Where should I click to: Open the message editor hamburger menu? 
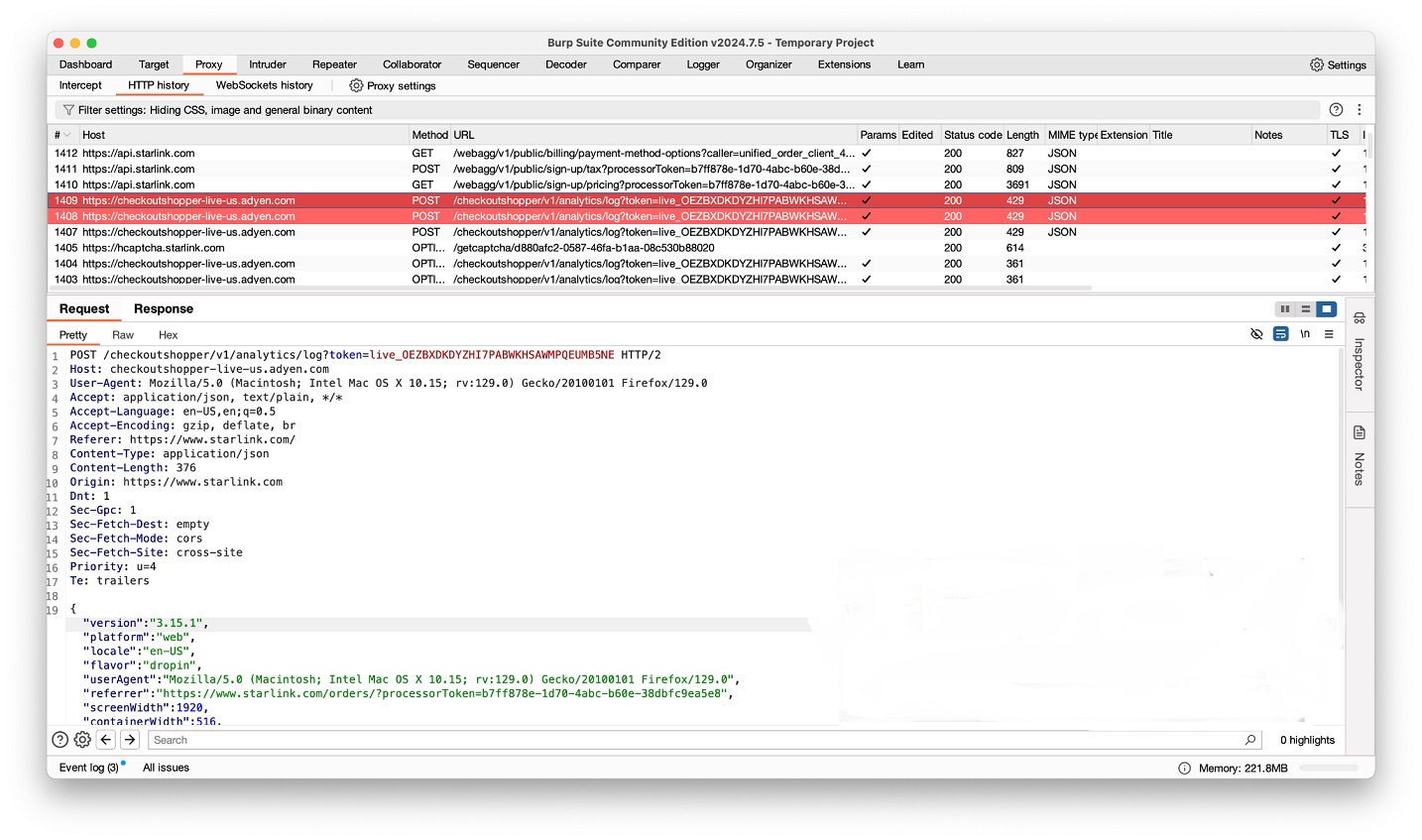coord(1329,334)
